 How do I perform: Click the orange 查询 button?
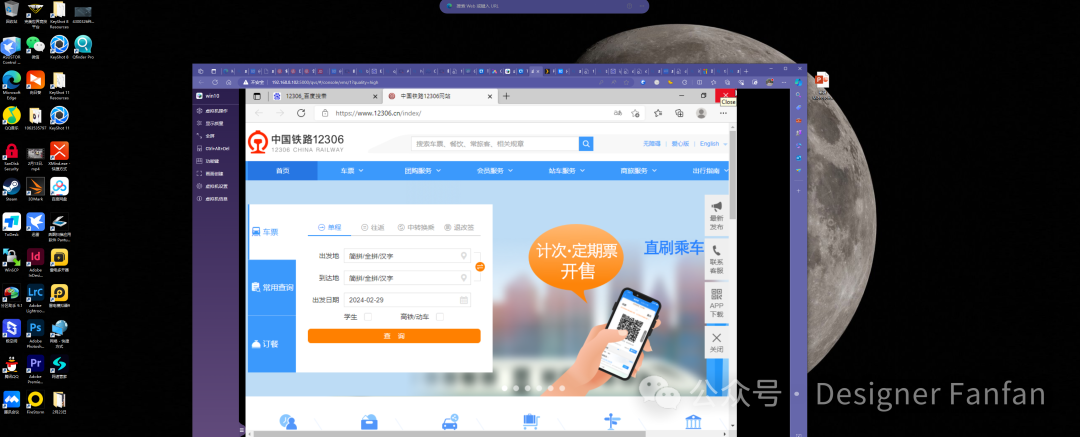[x=394, y=336]
